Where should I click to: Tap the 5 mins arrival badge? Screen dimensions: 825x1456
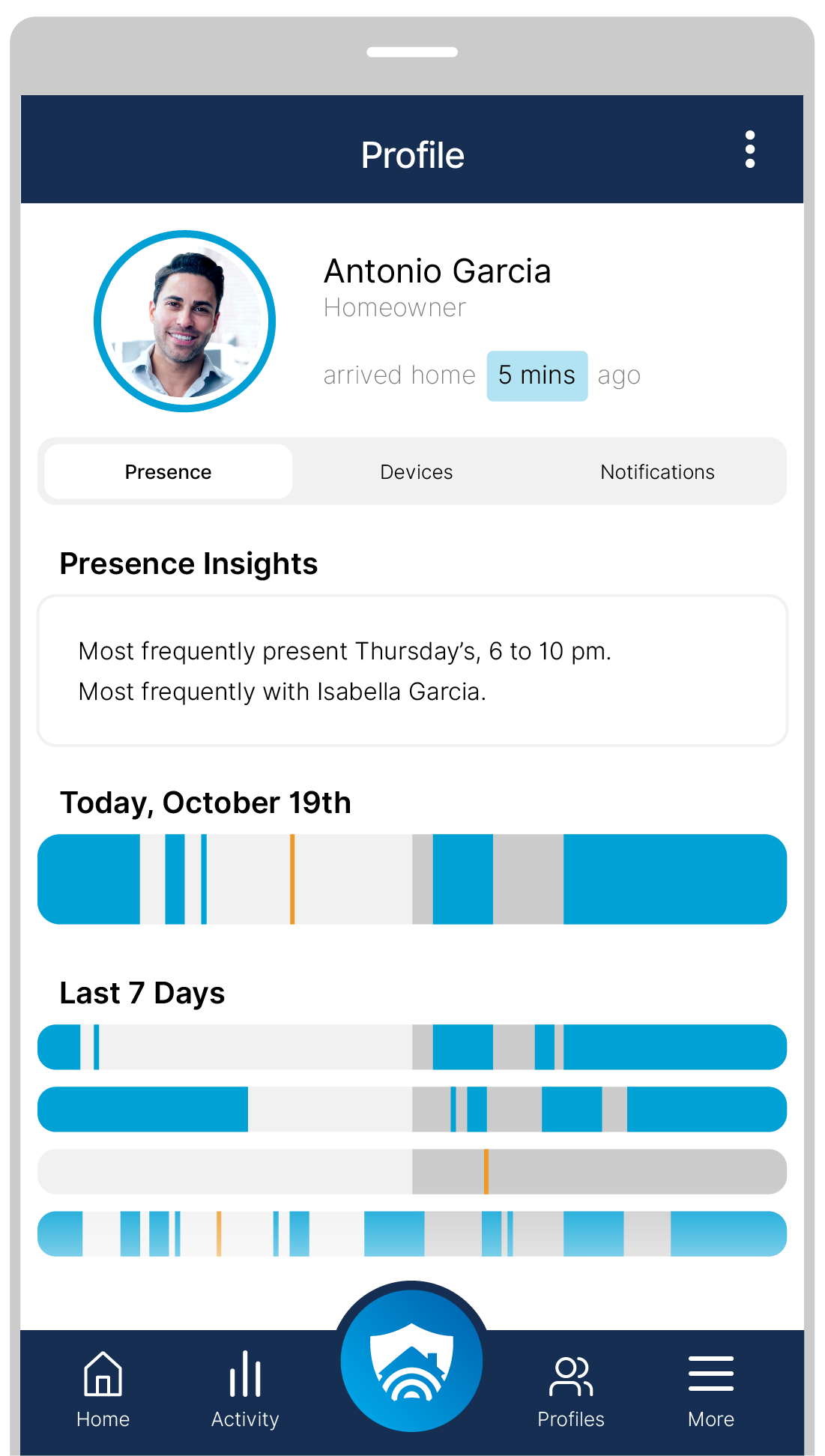coord(537,375)
